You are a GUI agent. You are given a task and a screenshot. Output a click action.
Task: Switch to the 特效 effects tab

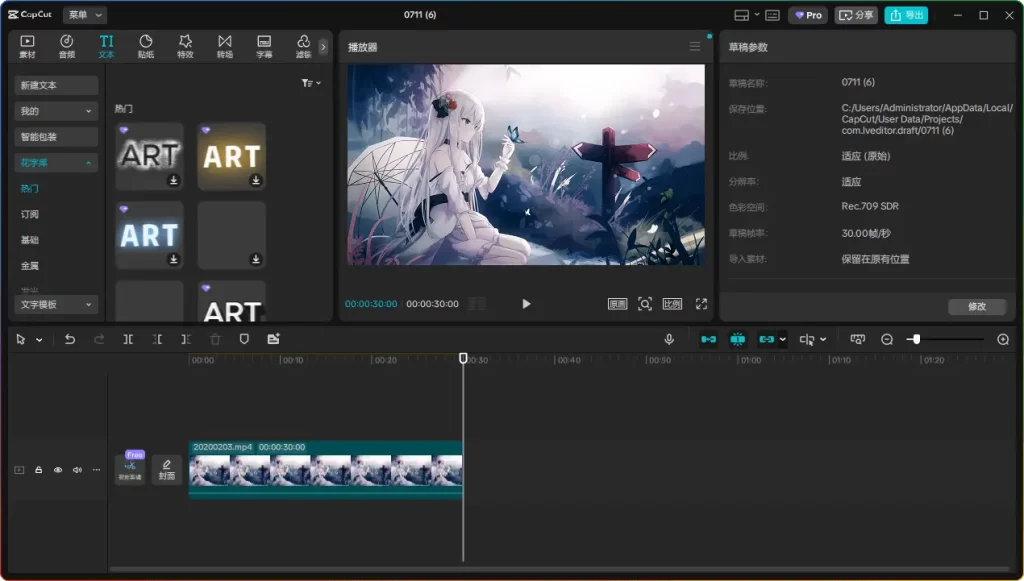pyautogui.click(x=185, y=46)
